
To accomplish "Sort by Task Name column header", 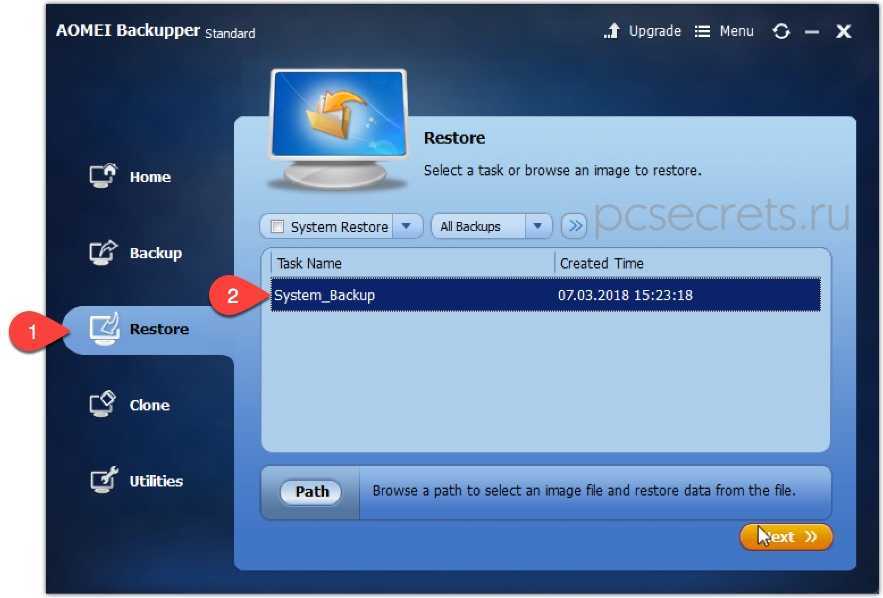I will tap(412, 263).
